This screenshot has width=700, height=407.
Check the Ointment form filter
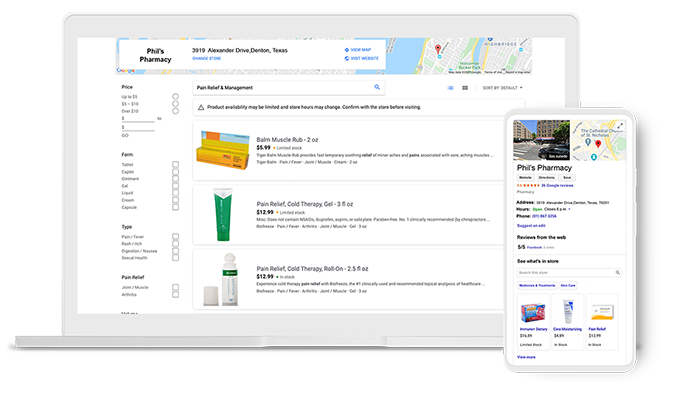[x=175, y=179]
